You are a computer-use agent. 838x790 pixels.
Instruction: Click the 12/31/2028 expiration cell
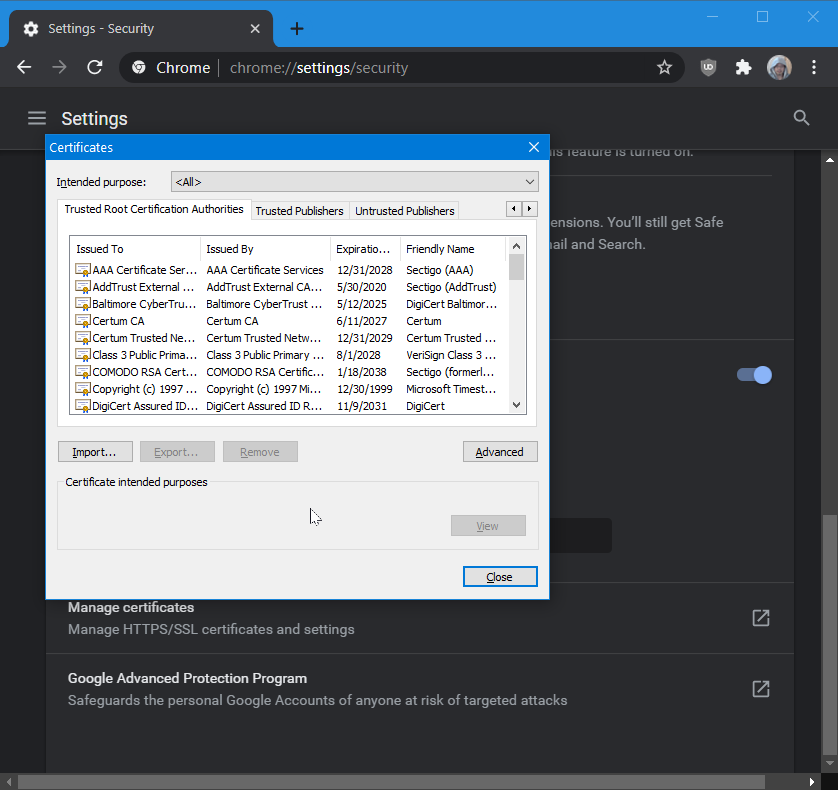pyautogui.click(x=364, y=270)
